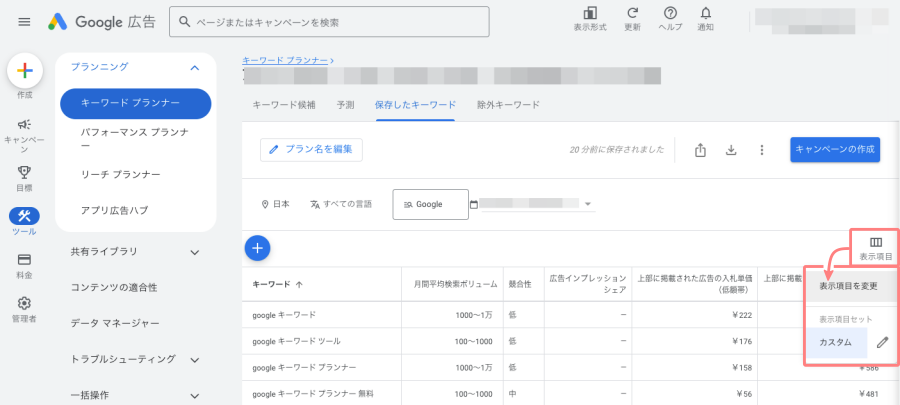Viewport: 900px width, 405px height.
Task: Switch to 除外キーワード tab
Action: coord(508,105)
